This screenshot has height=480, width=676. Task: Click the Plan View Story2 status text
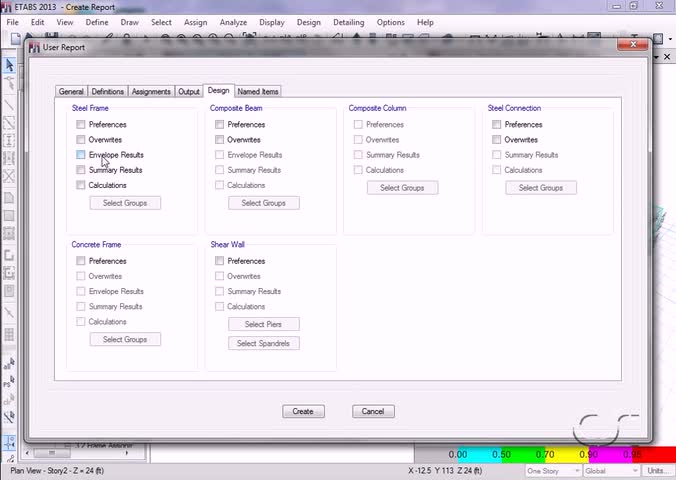[x=57, y=471]
